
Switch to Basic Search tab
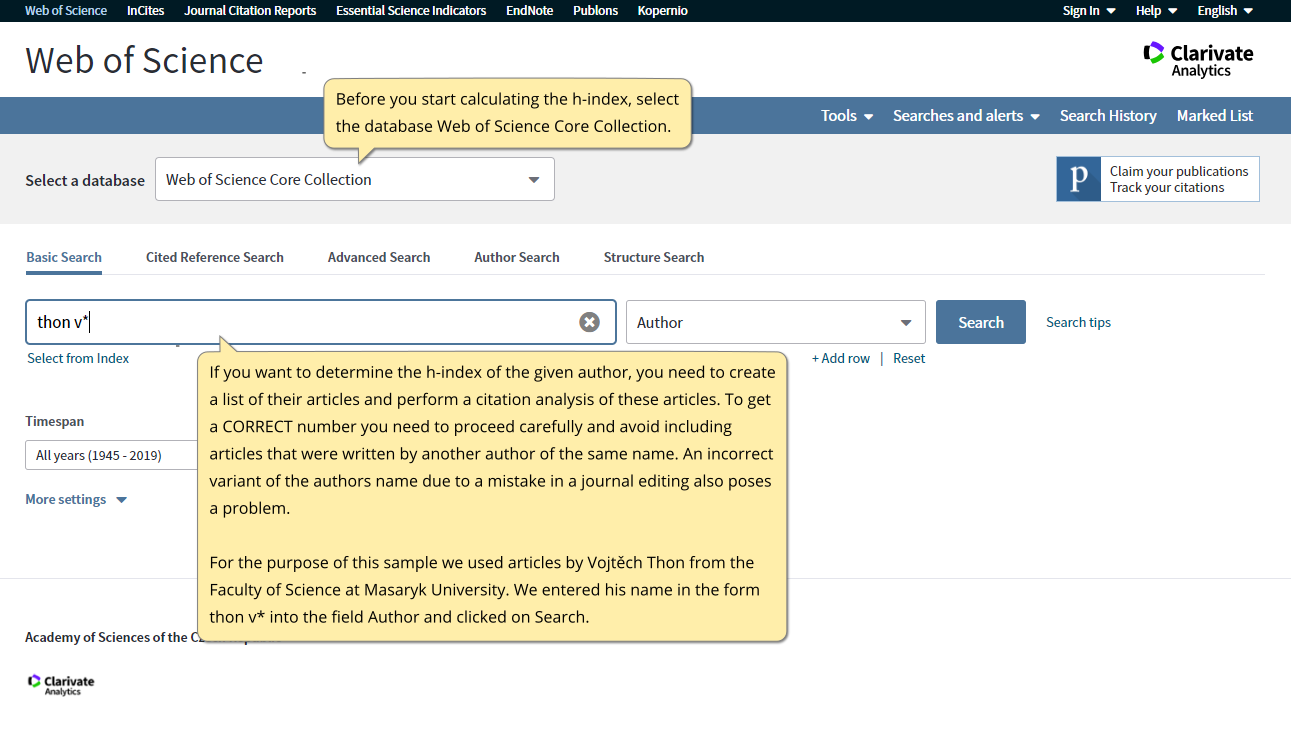64,257
